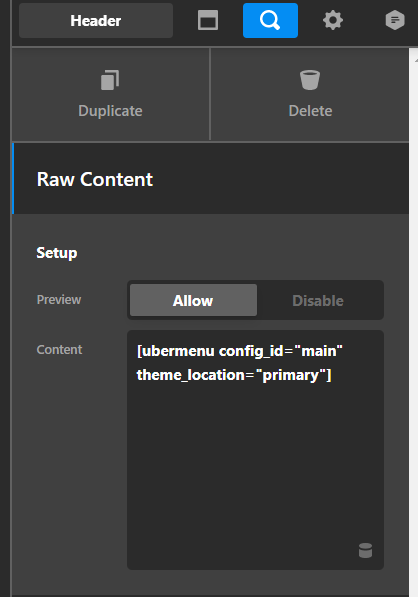The width and height of the screenshot is (418, 597).
Task: Click the Delete trash can icon
Action: 310,80
